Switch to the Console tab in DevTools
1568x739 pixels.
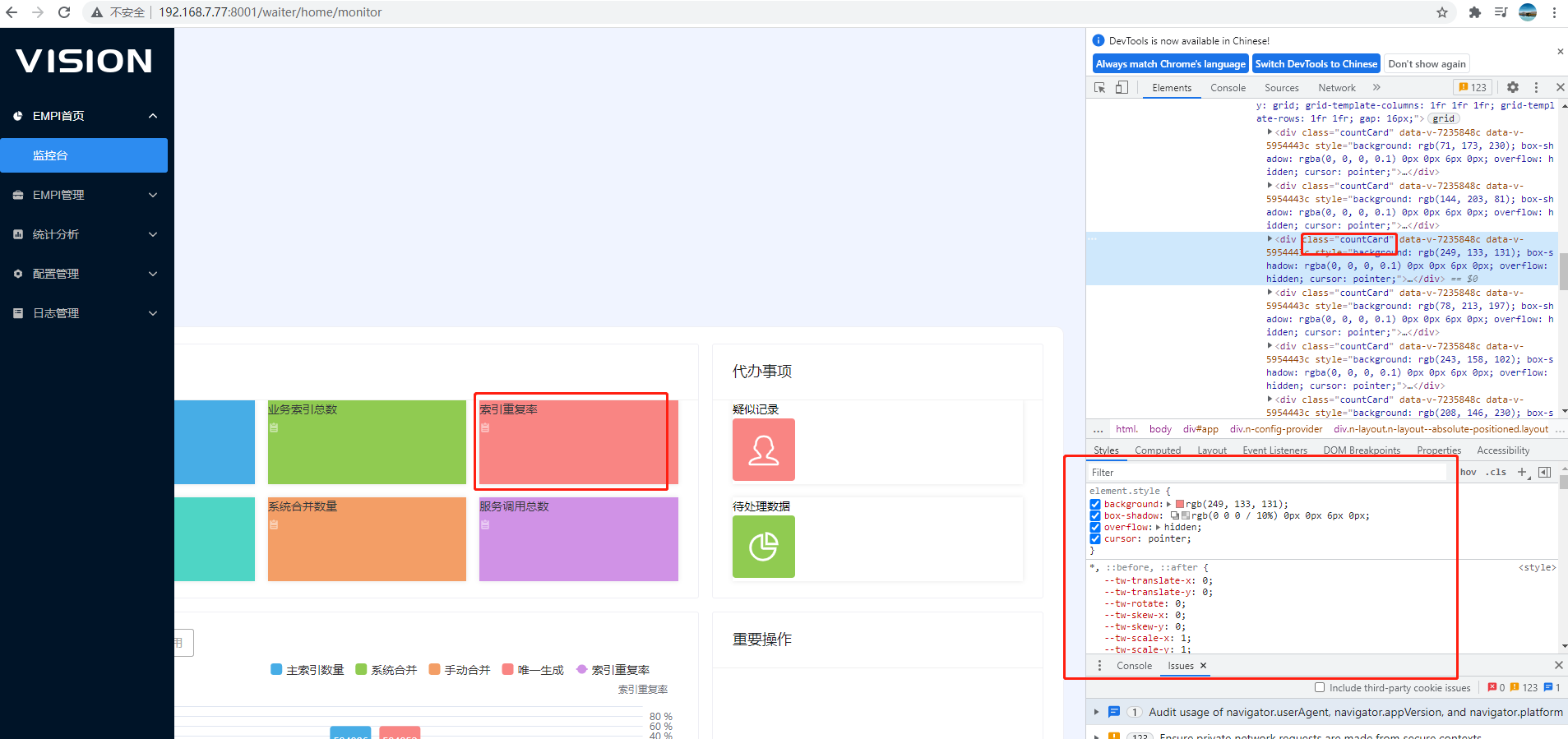point(1228,88)
